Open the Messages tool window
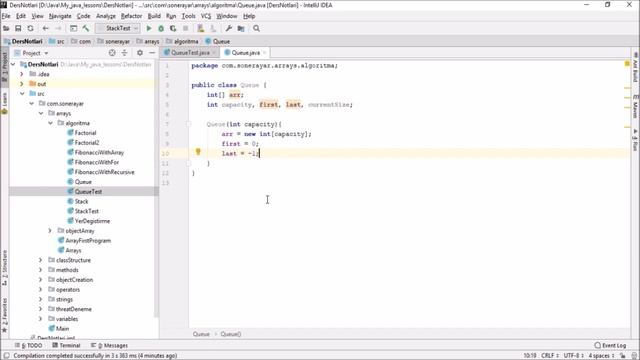Screen dimensions: 640x360 pyautogui.click(x=109, y=346)
